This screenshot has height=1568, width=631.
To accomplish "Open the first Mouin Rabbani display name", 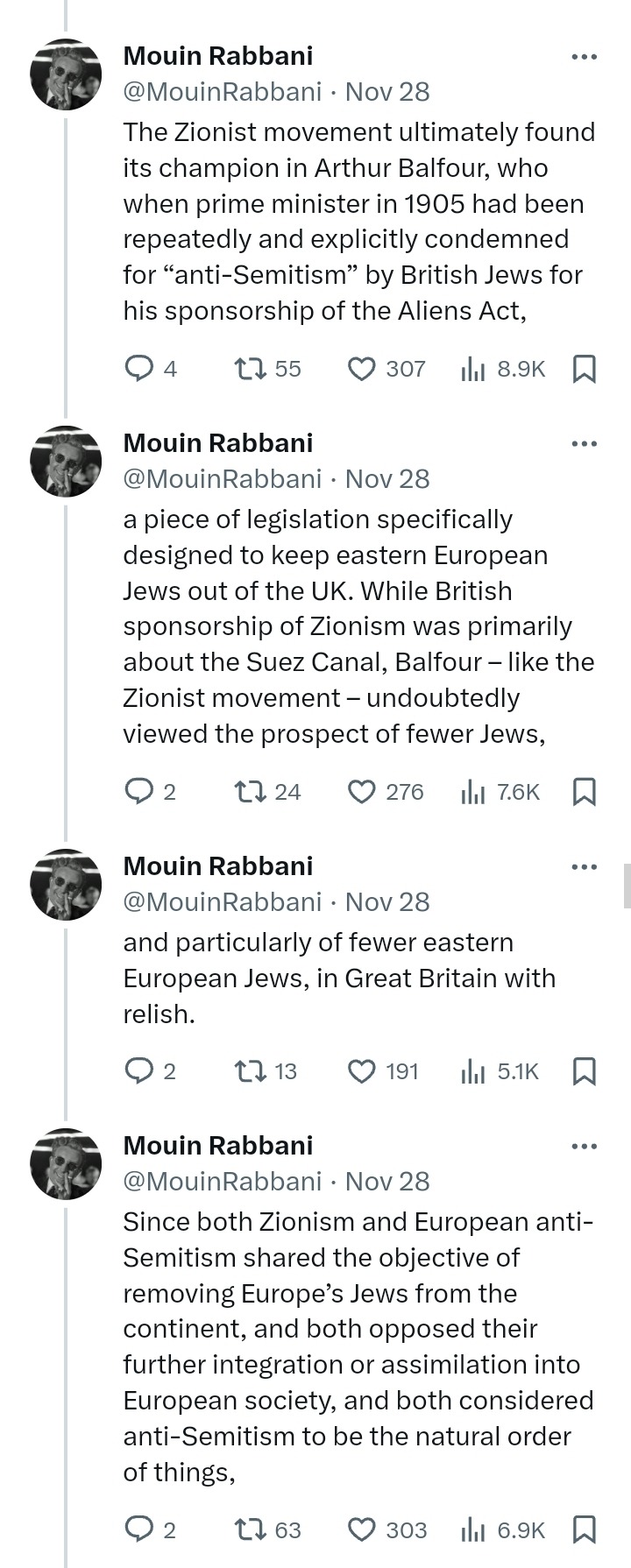I will click(x=217, y=56).
